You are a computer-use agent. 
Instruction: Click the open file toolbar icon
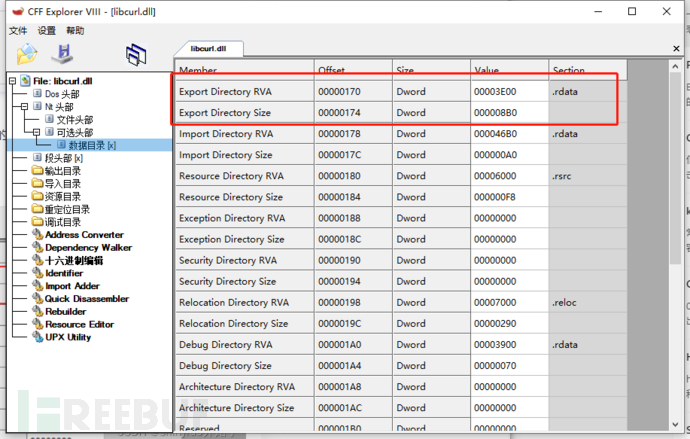coord(26,54)
